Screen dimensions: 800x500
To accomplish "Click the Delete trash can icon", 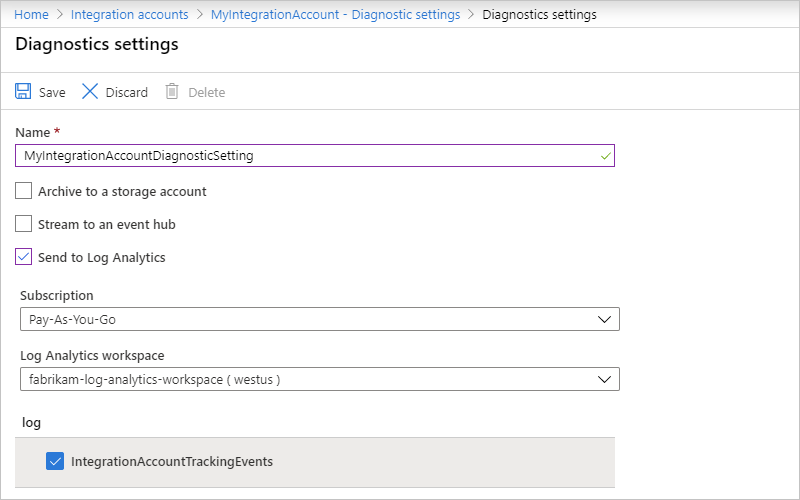I will tap(172, 92).
